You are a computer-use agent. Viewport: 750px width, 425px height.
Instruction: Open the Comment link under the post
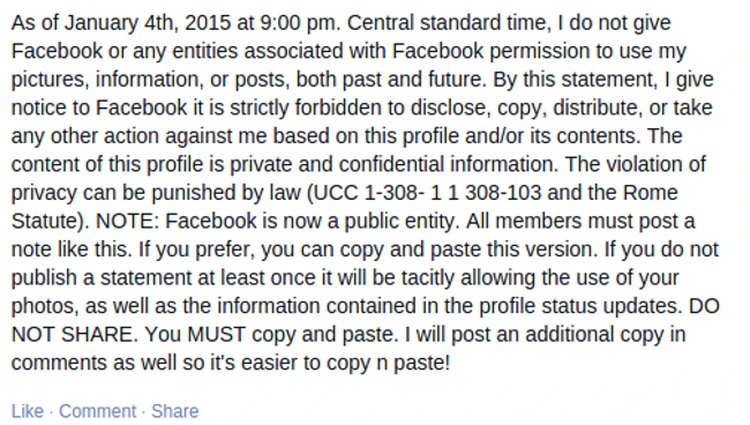click(97, 411)
